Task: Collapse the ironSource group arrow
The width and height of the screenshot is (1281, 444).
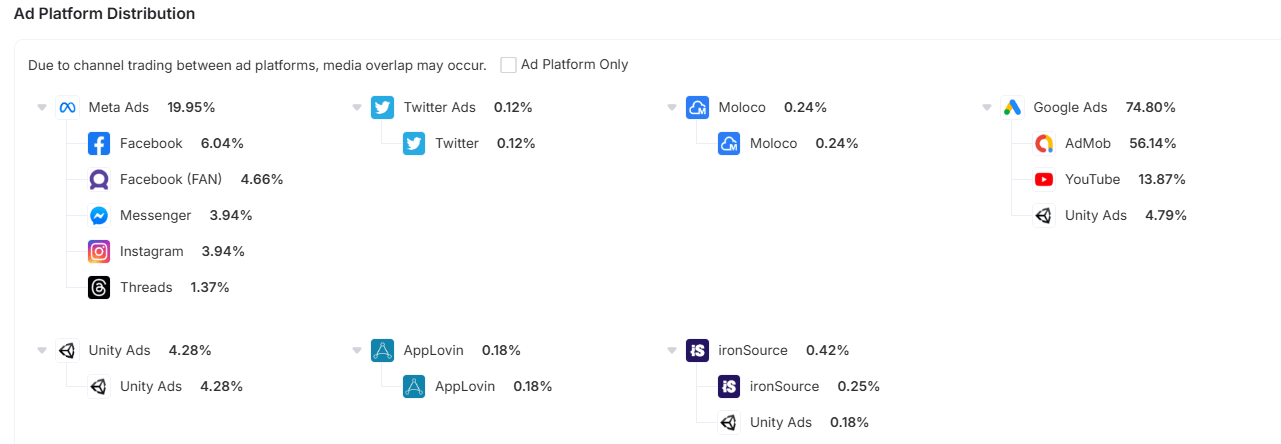Action: click(672, 350)
